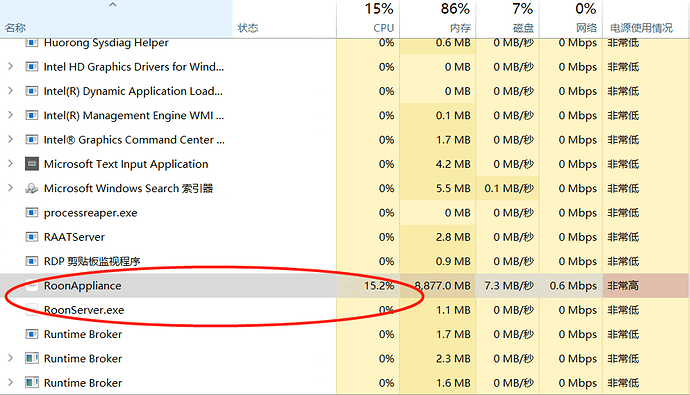Click the processreaper.exe process icon

[x=32, y=213]
